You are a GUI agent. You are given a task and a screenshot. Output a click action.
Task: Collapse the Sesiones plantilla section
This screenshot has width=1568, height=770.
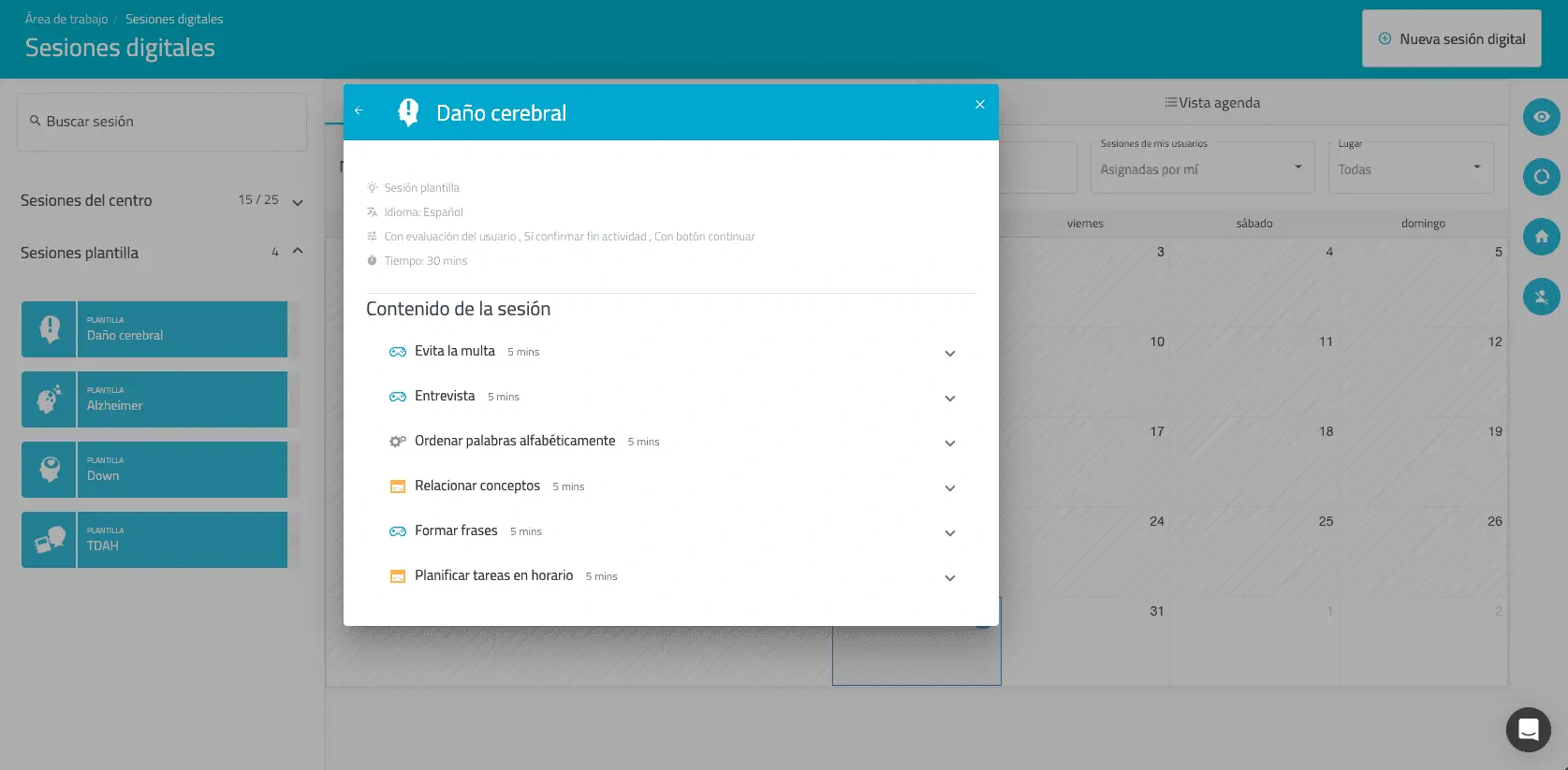coord(298,252)
